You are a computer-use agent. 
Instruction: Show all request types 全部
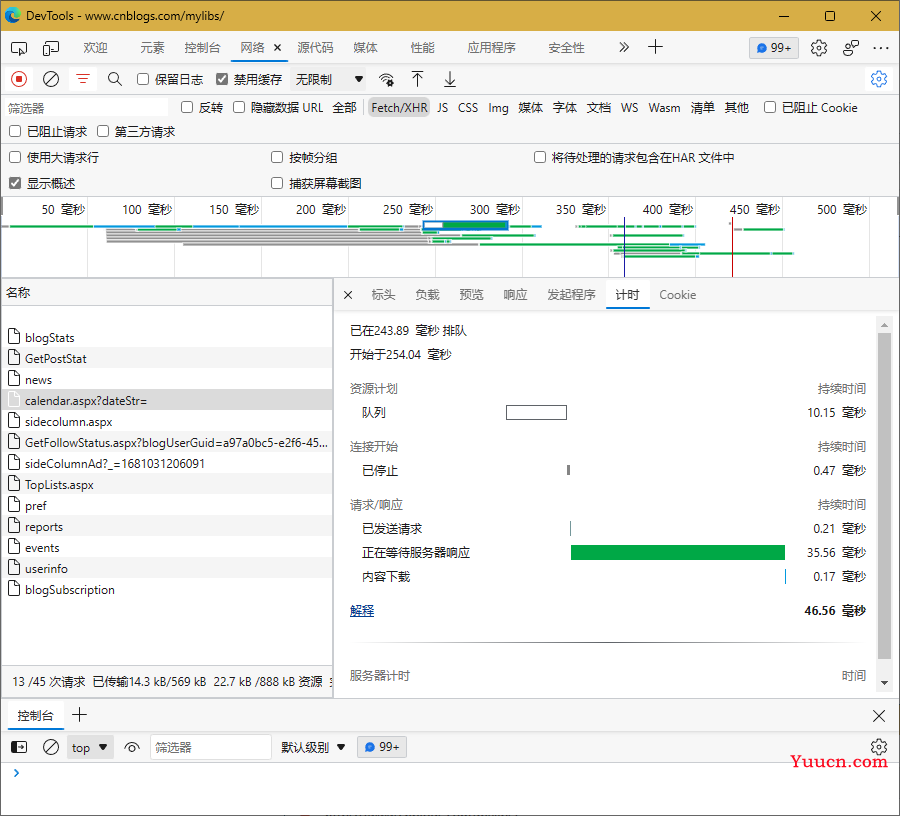click(344, 107)
